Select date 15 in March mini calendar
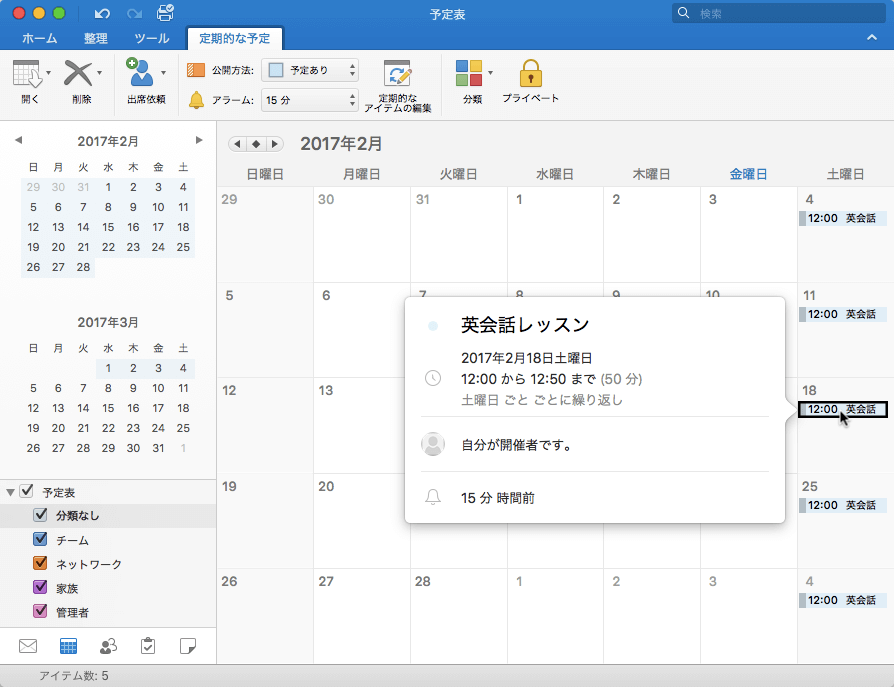The image size is (894, 687). [108, 408]
